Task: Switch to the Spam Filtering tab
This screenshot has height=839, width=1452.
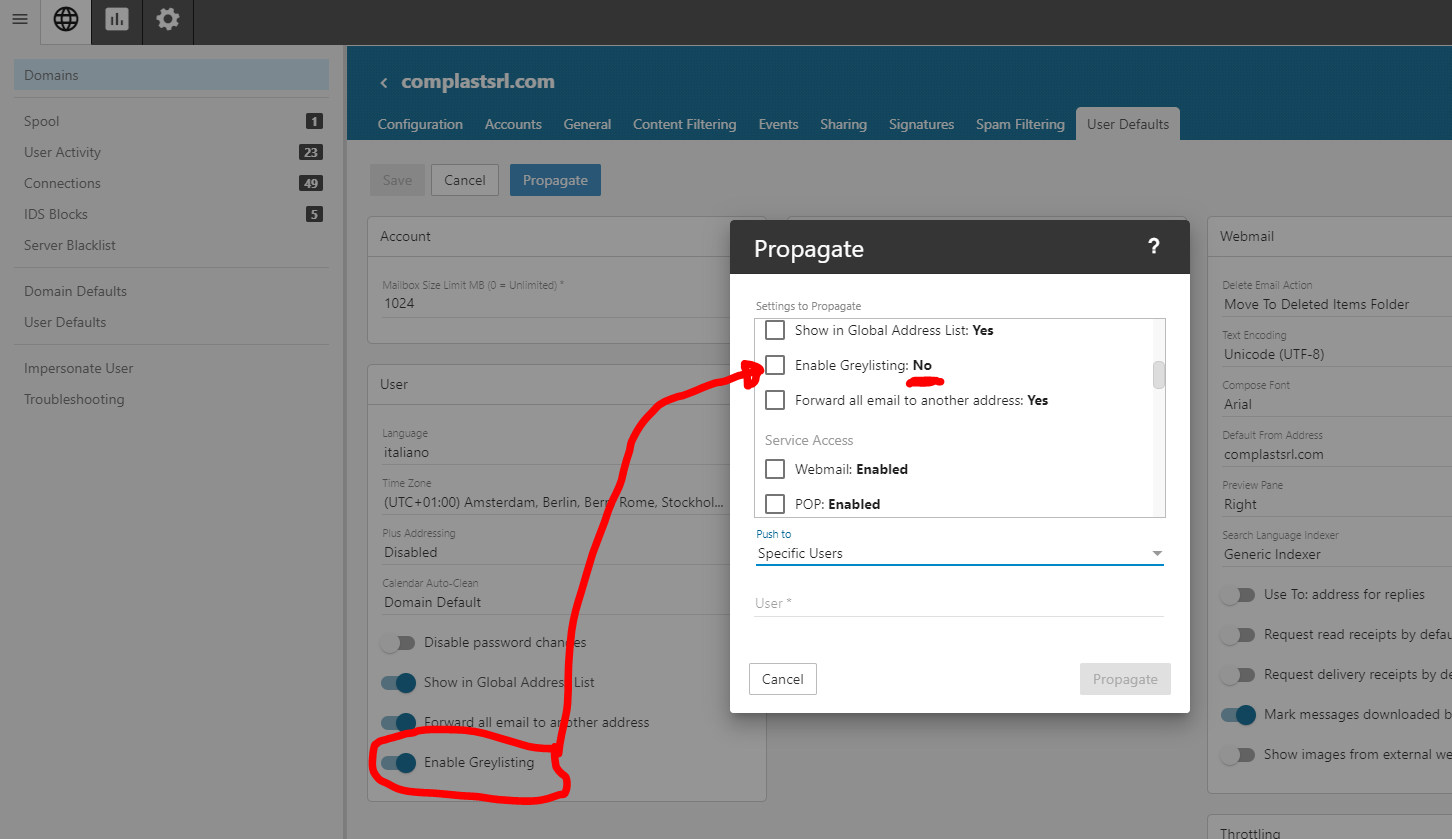Action: tap(1020, 125)
